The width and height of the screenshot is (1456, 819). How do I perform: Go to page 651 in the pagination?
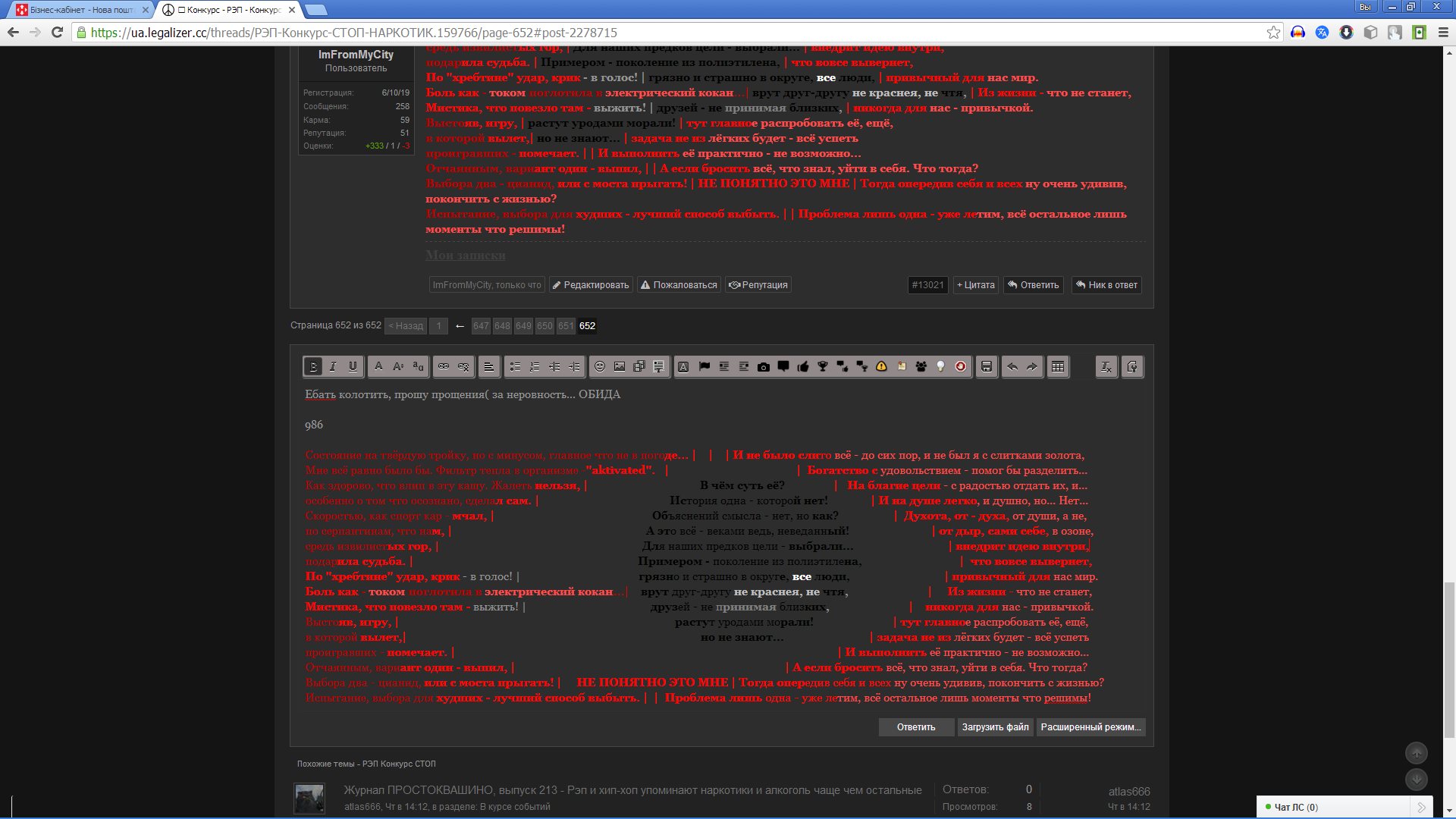click(566, 326)
